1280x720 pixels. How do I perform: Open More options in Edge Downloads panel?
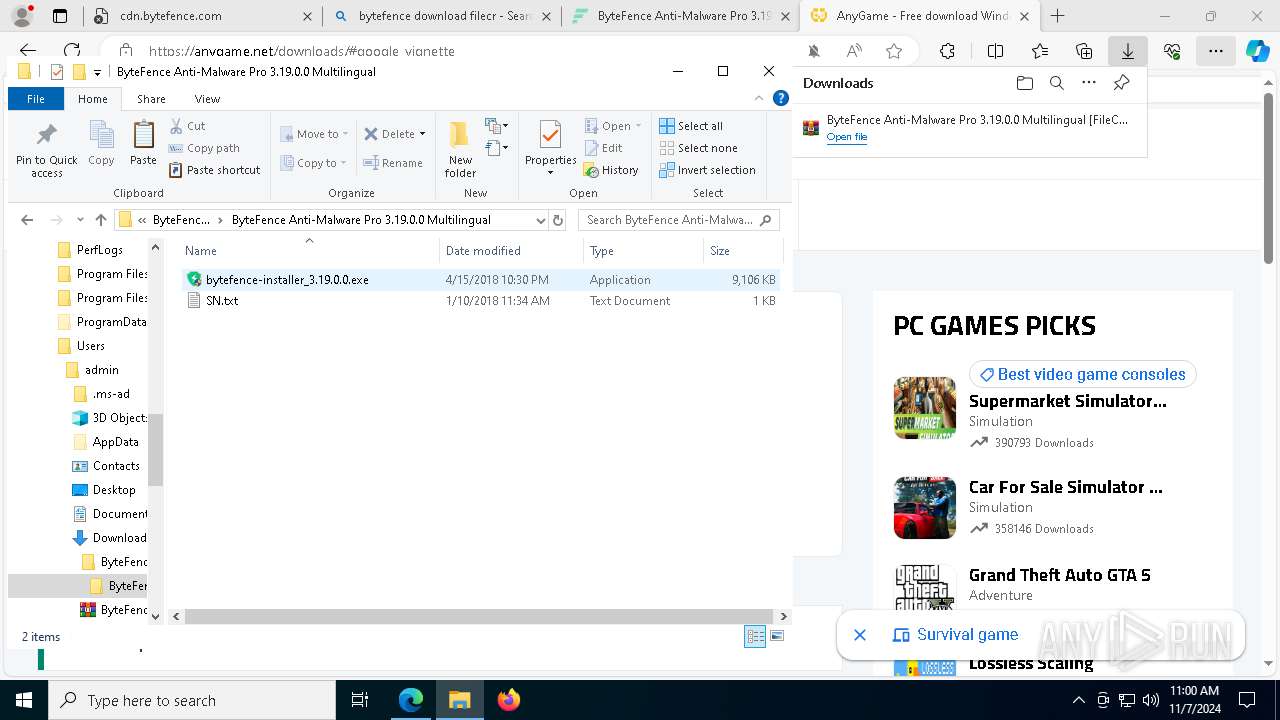pos(1089,83)
